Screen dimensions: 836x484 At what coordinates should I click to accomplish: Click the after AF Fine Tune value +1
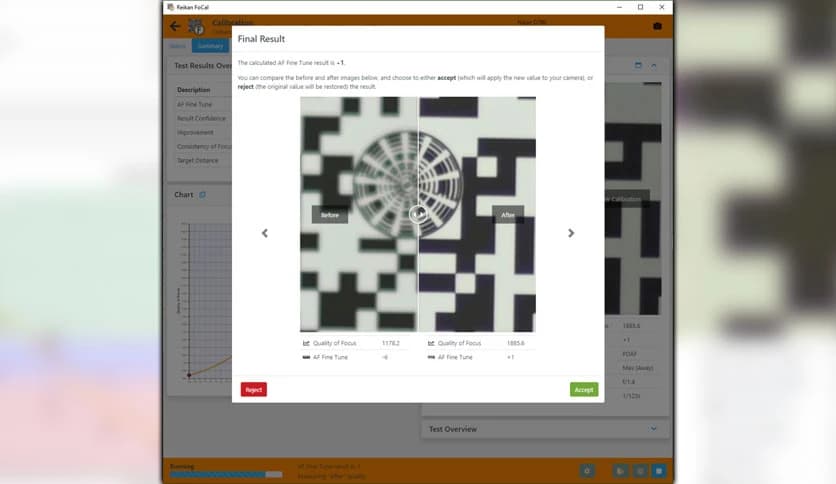[x=511, y=357]
